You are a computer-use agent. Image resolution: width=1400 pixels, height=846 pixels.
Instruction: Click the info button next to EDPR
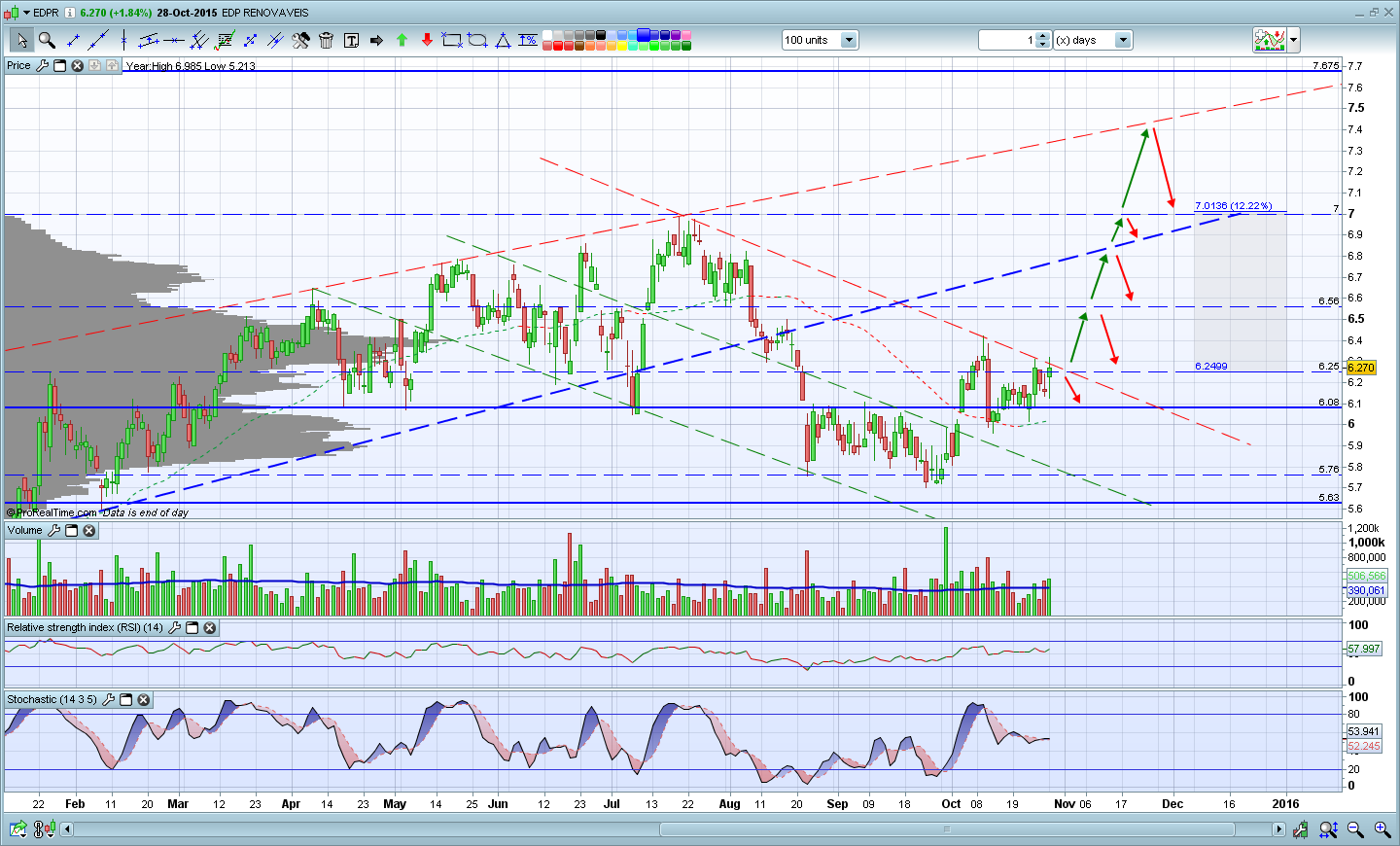(x=70, y=13)
